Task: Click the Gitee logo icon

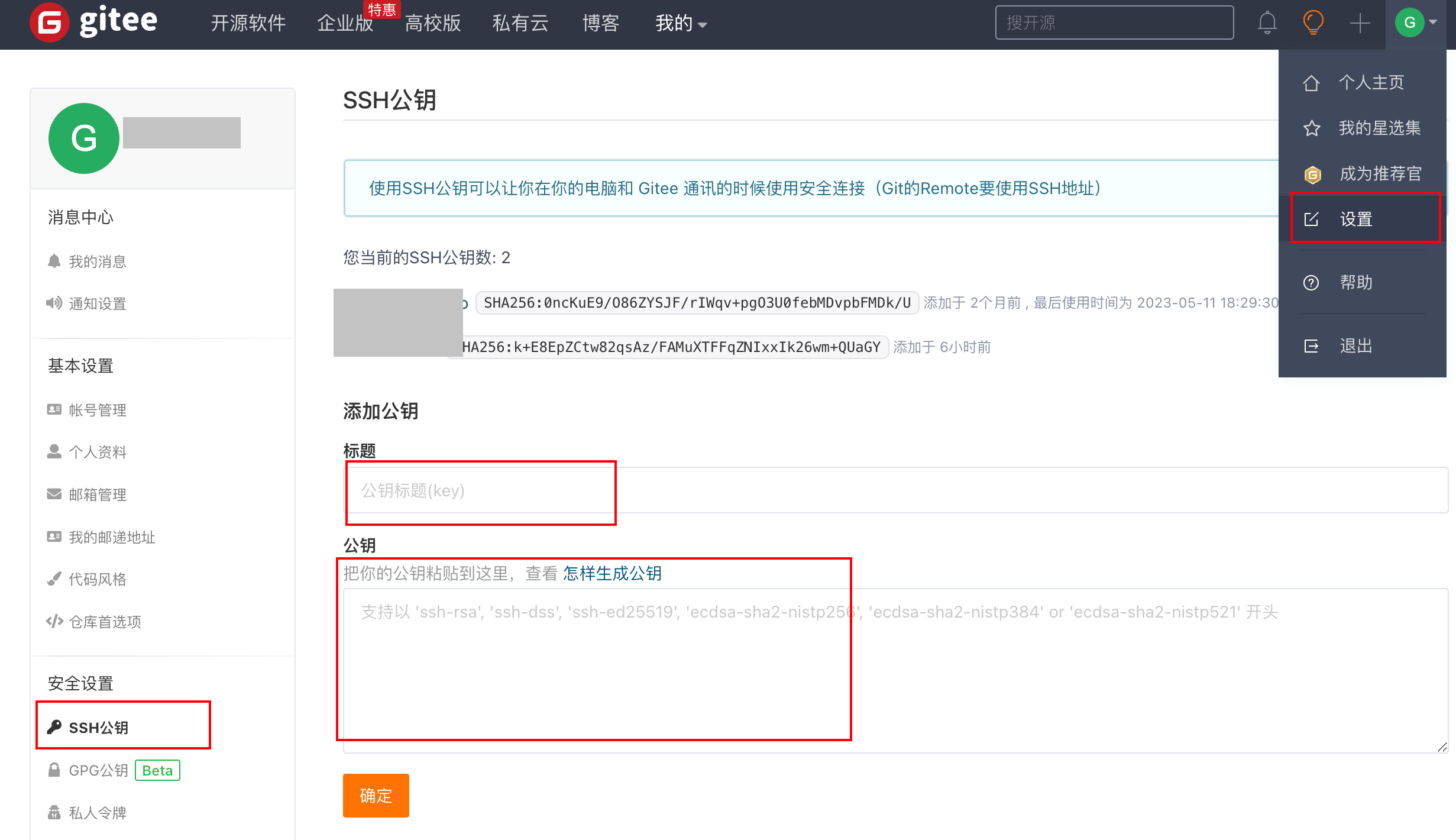Action: (x=50, y=22)
